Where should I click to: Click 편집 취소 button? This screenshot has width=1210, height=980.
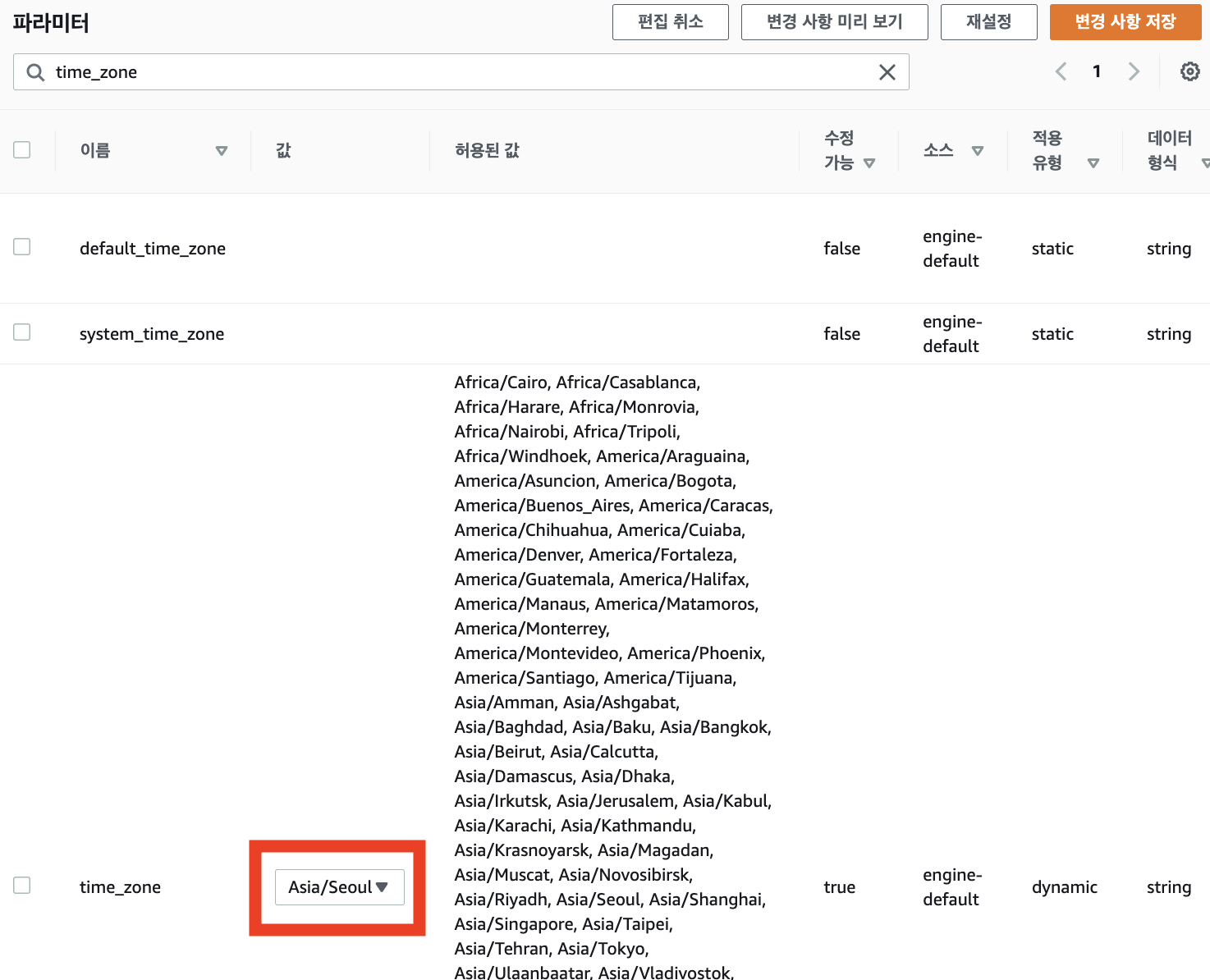click(671, 22)
